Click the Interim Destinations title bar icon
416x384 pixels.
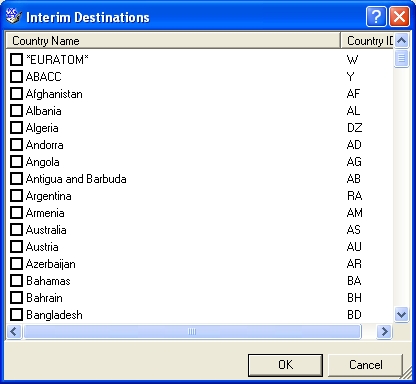pyautogui.click(x=14, y=16)
